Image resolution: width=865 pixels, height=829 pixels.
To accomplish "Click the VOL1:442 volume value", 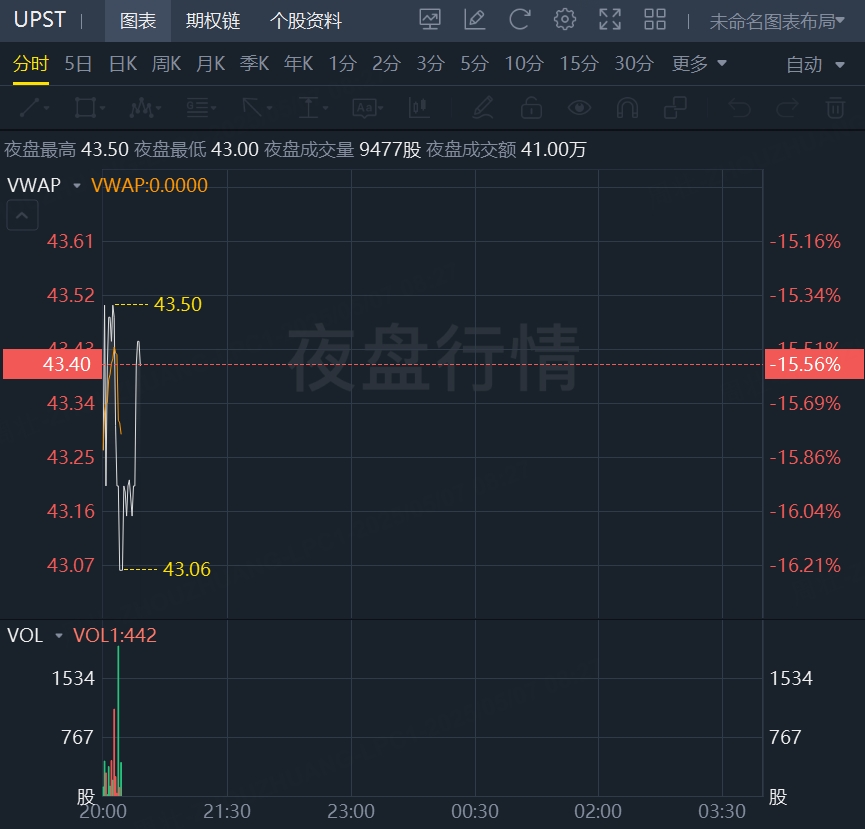I will click(x=115, y=635).
